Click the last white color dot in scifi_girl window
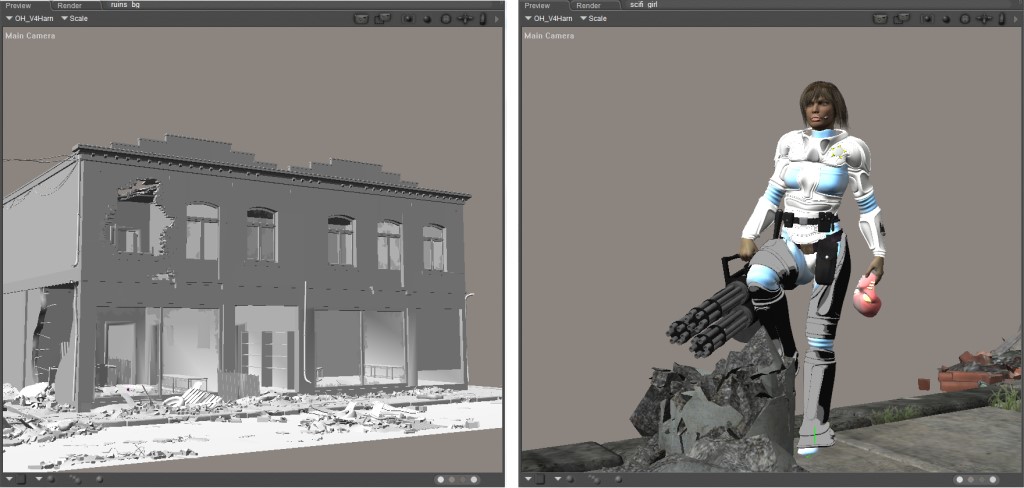This screenshot has height=488, width=1024. tap(993, 480)
